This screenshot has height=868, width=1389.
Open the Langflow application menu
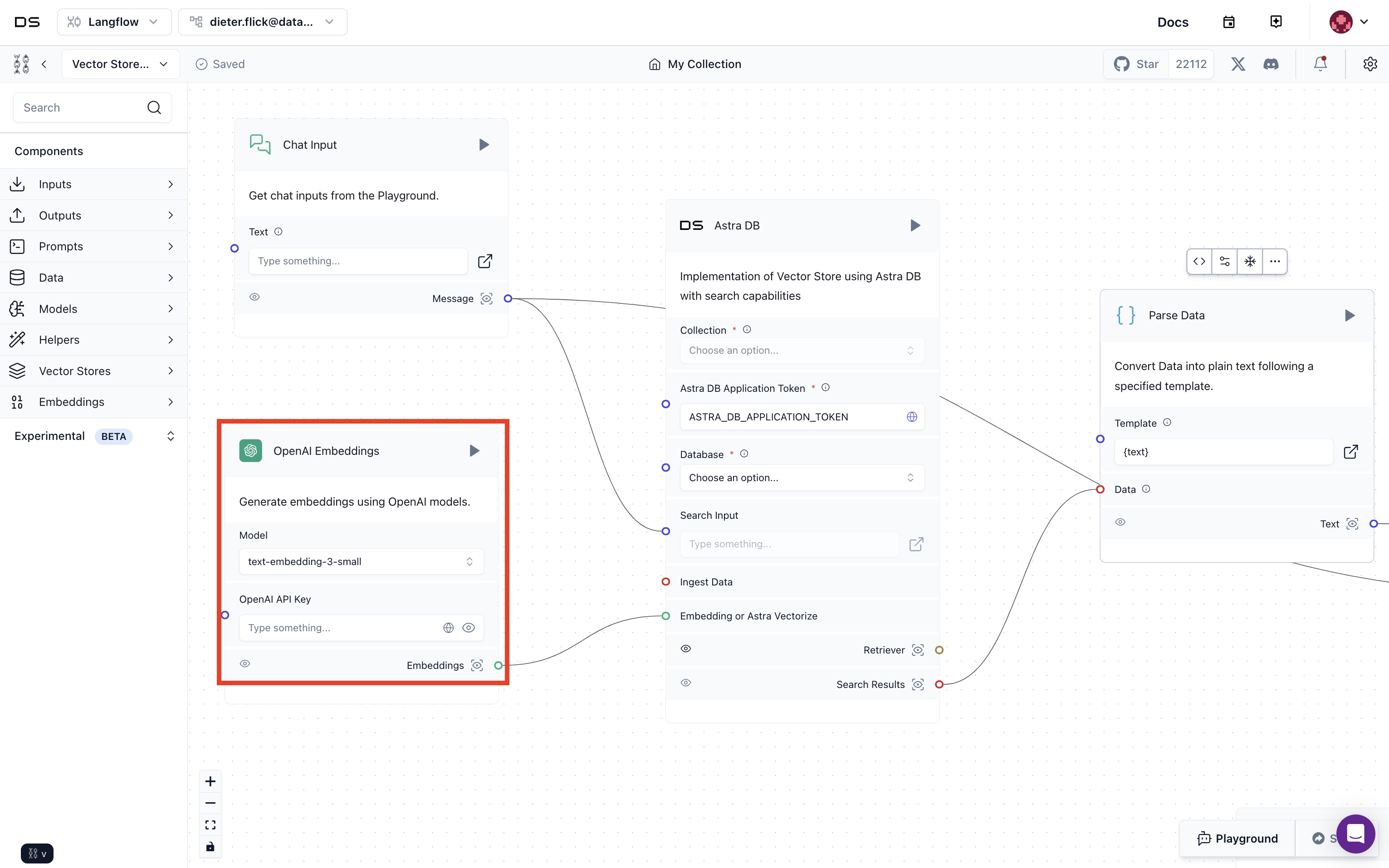point(113,21)
